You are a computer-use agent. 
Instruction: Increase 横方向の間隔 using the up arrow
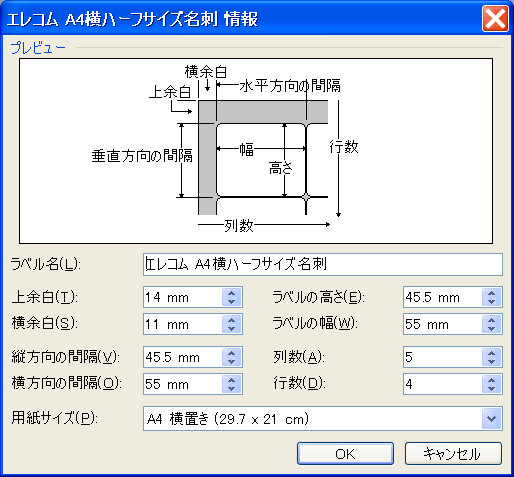(x=231, y=379)
